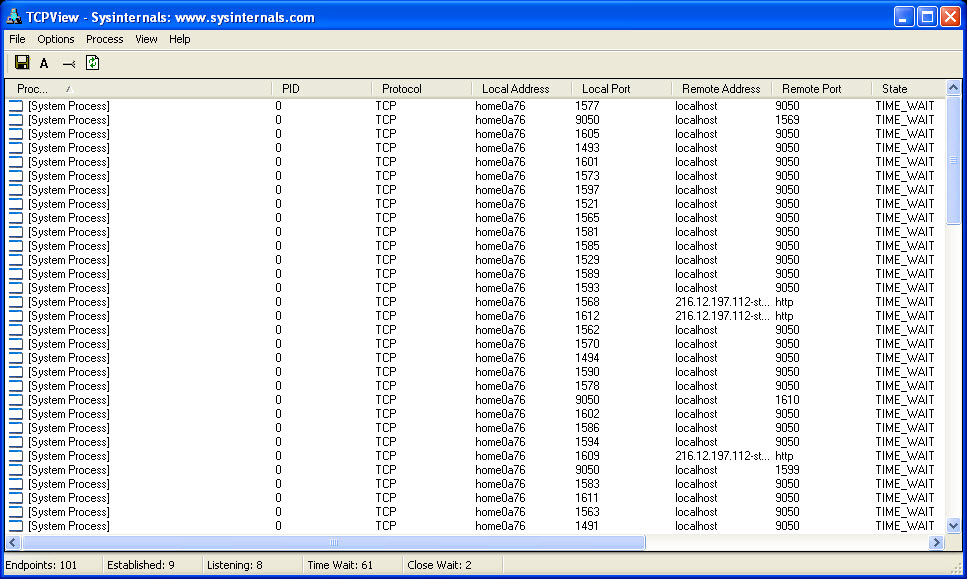Click the Save toolbar icon
The height and width of the screenshot is (579, 967).
click(22, 63)
